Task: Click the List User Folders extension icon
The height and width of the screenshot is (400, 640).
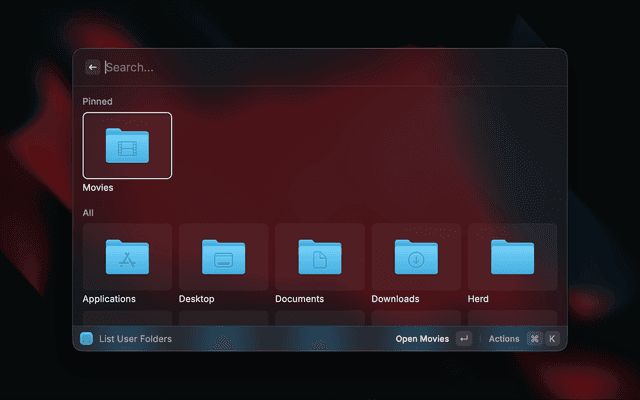Action: [x=87, y=339]
